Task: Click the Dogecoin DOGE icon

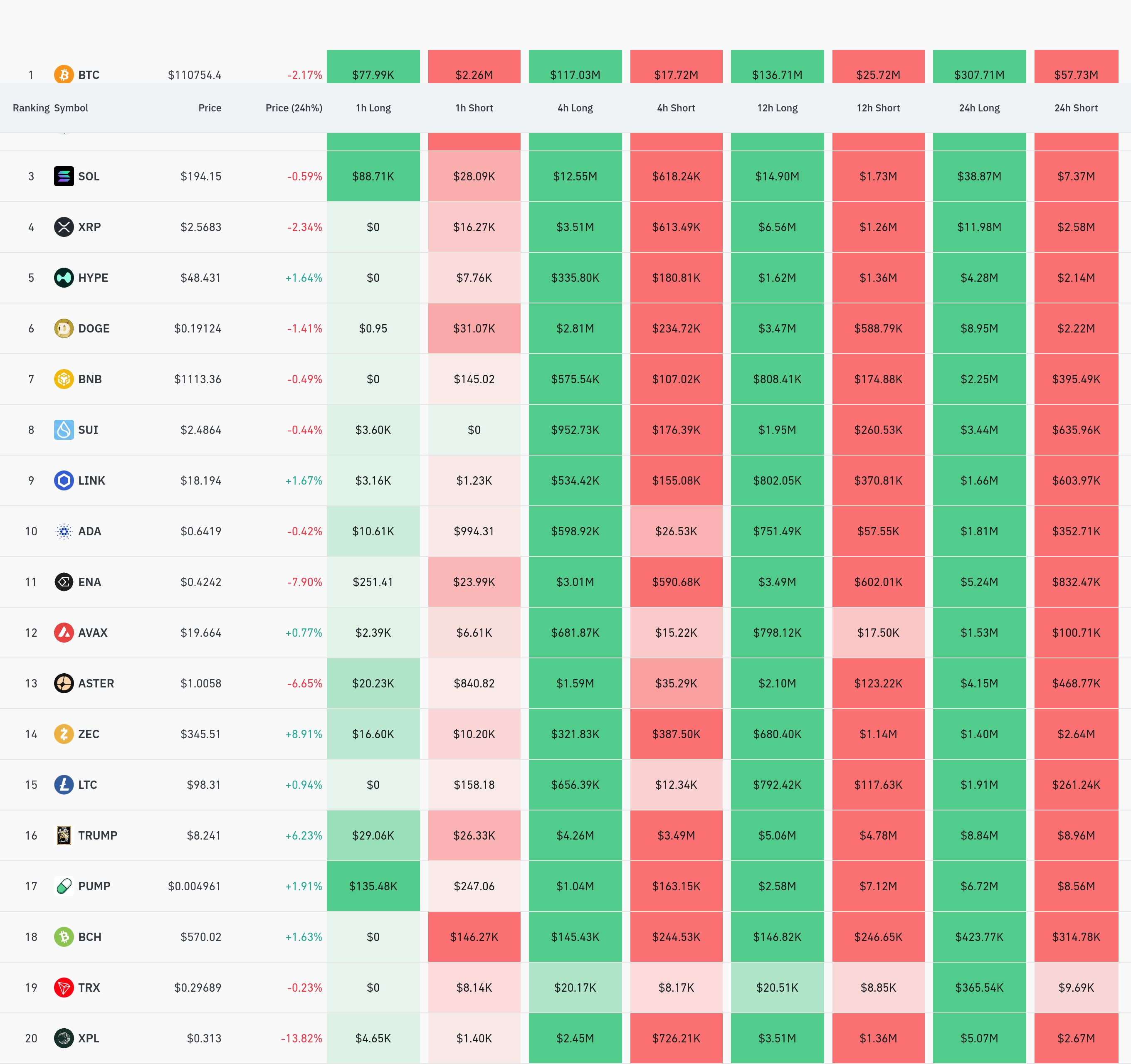Action: point(64,328)
